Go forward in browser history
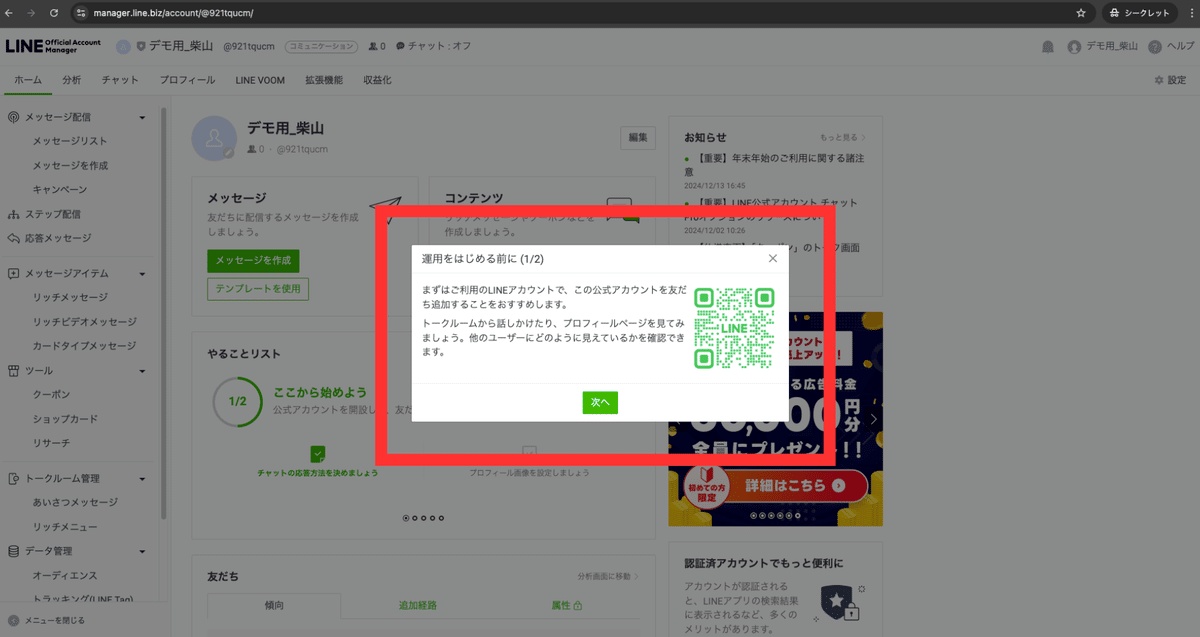The image size is (1200, 637). coord(31,13)
